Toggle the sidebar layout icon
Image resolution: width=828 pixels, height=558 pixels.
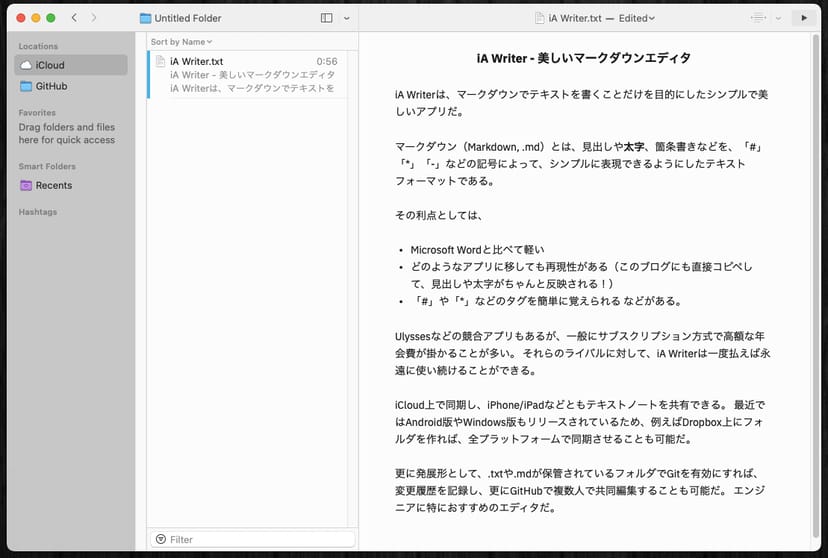click(326, 18)
